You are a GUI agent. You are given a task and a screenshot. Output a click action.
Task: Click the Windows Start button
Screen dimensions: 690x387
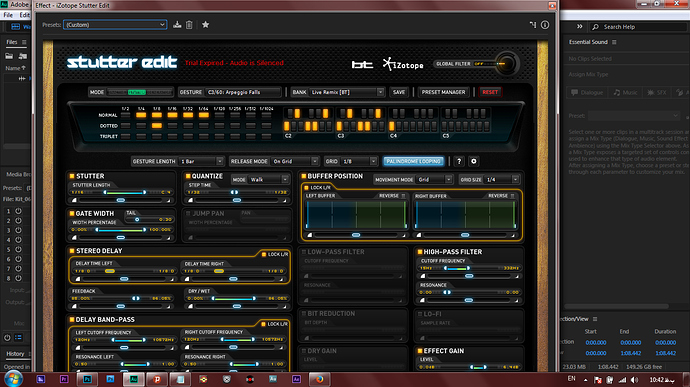pos(13,379)
